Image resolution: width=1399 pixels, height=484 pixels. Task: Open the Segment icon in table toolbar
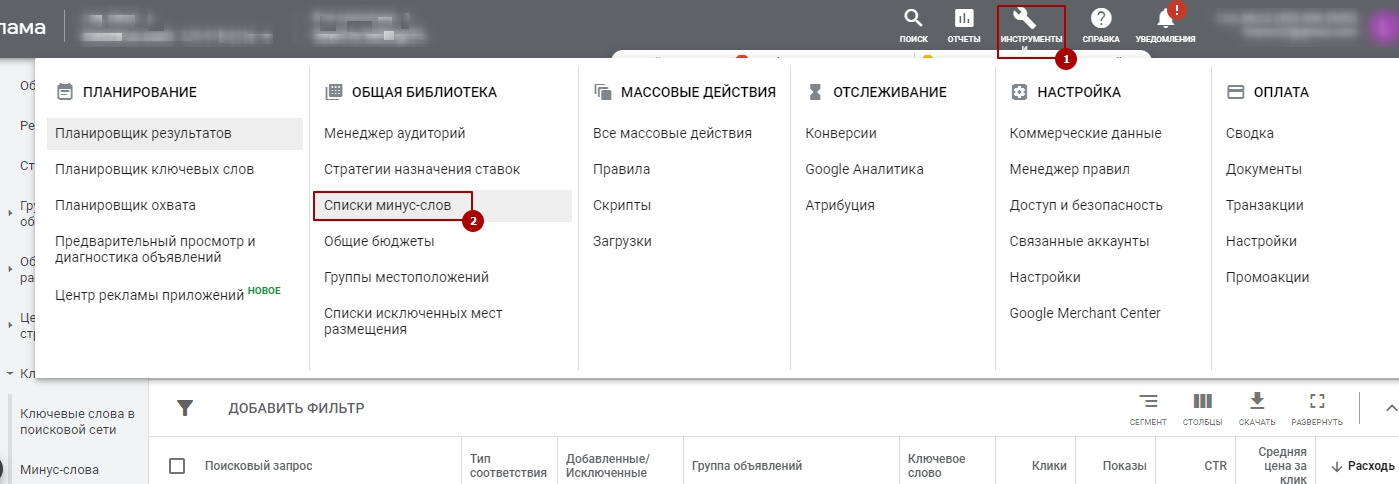[1148, 402]
